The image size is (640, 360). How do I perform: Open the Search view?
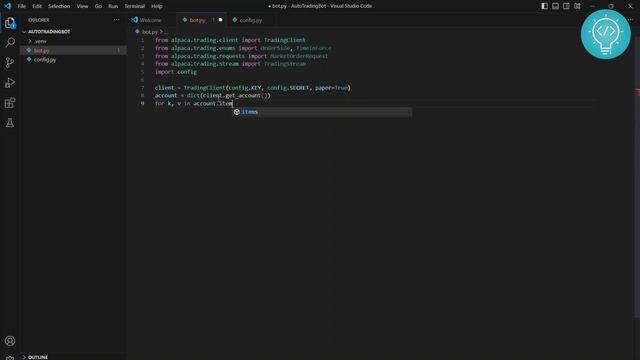[10, 42]
